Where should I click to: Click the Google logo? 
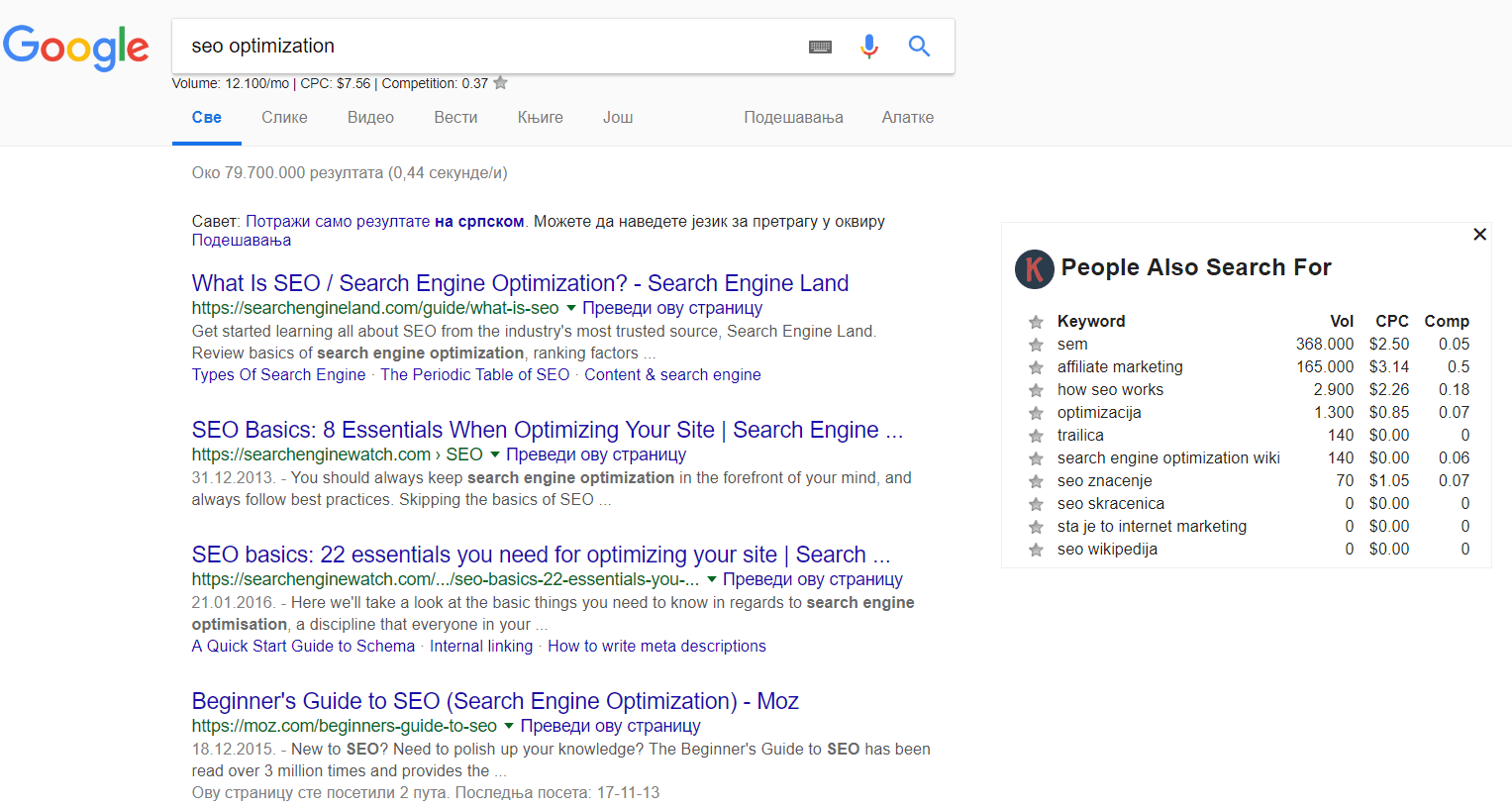[76, 48]
